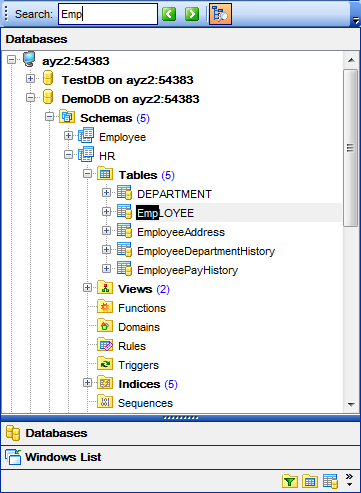Expand the EmployeePayHistory table node

106,269
